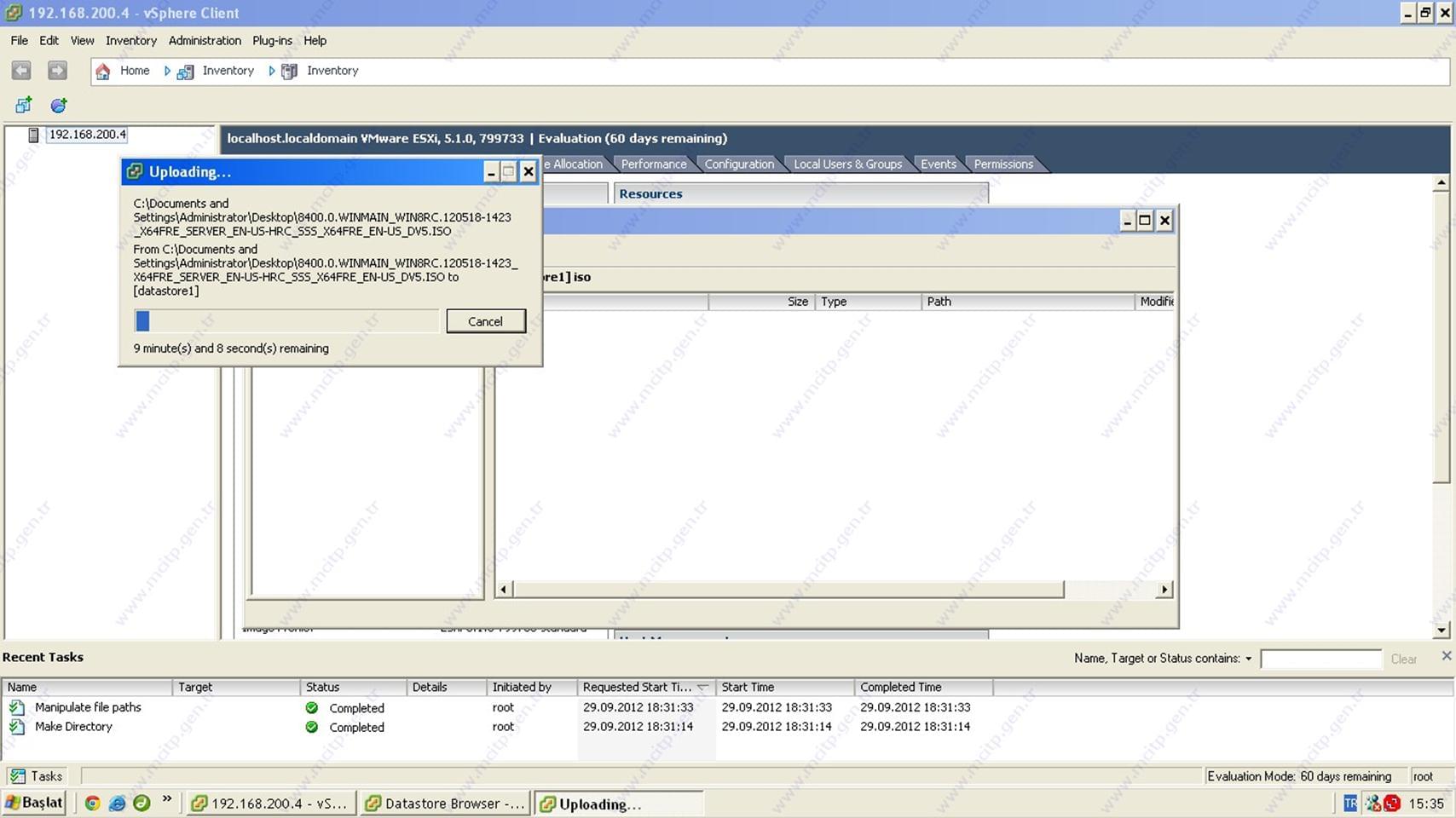The width and height of the screenshot is (1456, 818).
Task: Click the Uploading dialog title icon
Action: pos(135,172)
